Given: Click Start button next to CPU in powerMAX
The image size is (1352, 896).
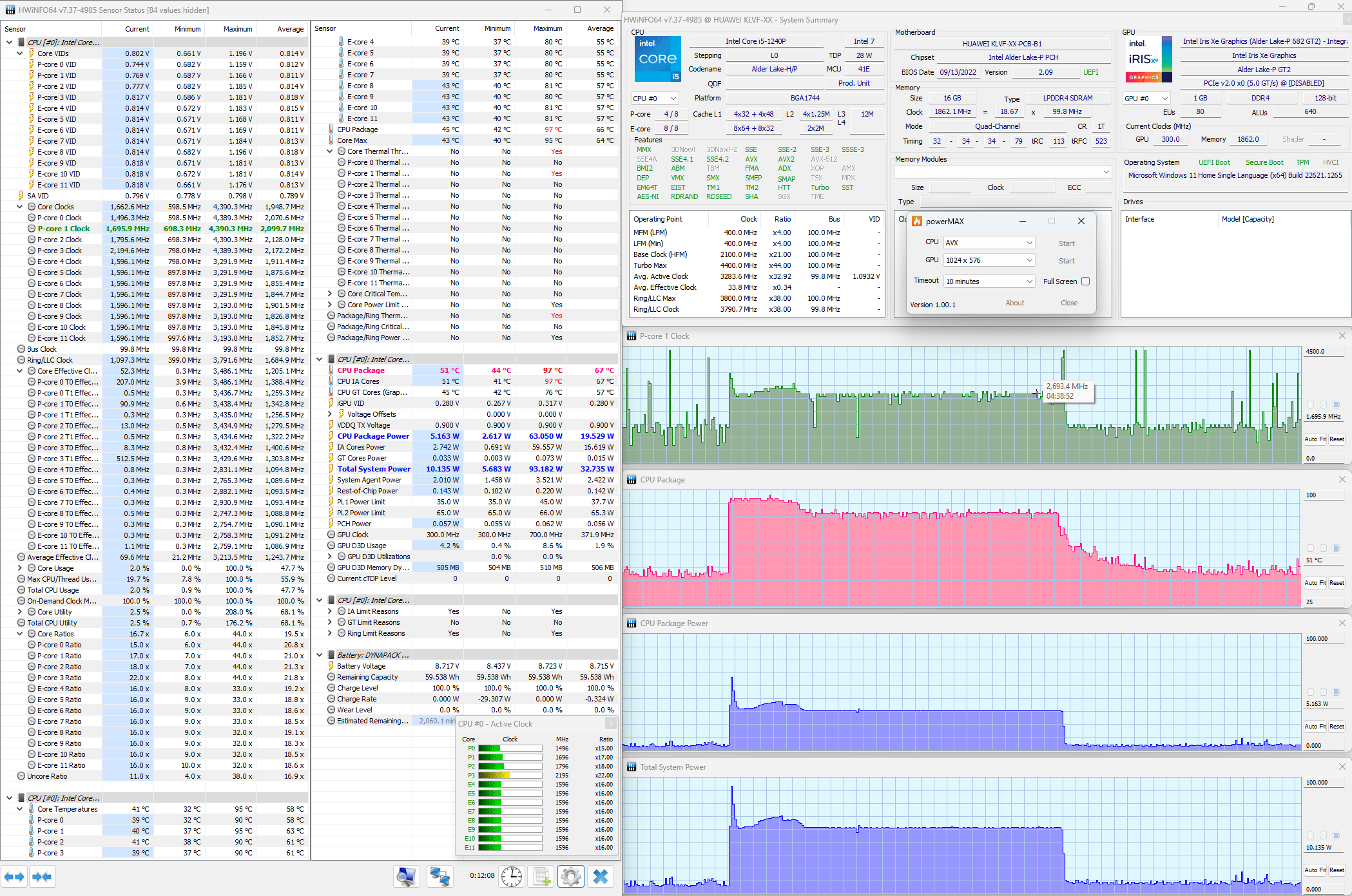Looking at the screenshot, I should [1067, 243].
